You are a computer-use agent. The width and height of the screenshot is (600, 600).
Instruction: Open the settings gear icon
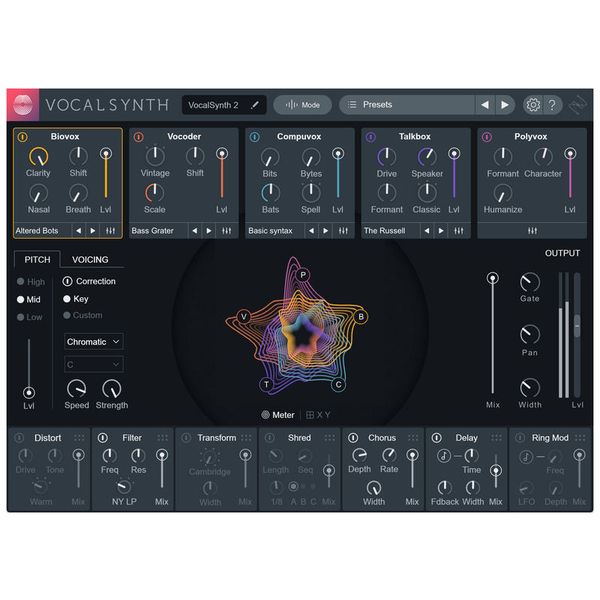coord(533,104)
